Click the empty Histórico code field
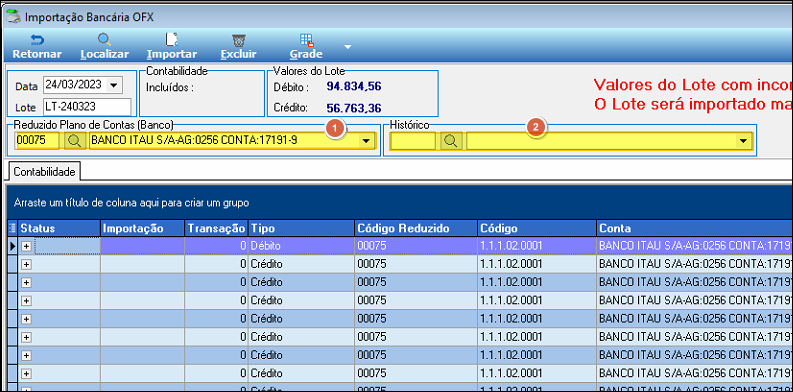 coord(414,141)
